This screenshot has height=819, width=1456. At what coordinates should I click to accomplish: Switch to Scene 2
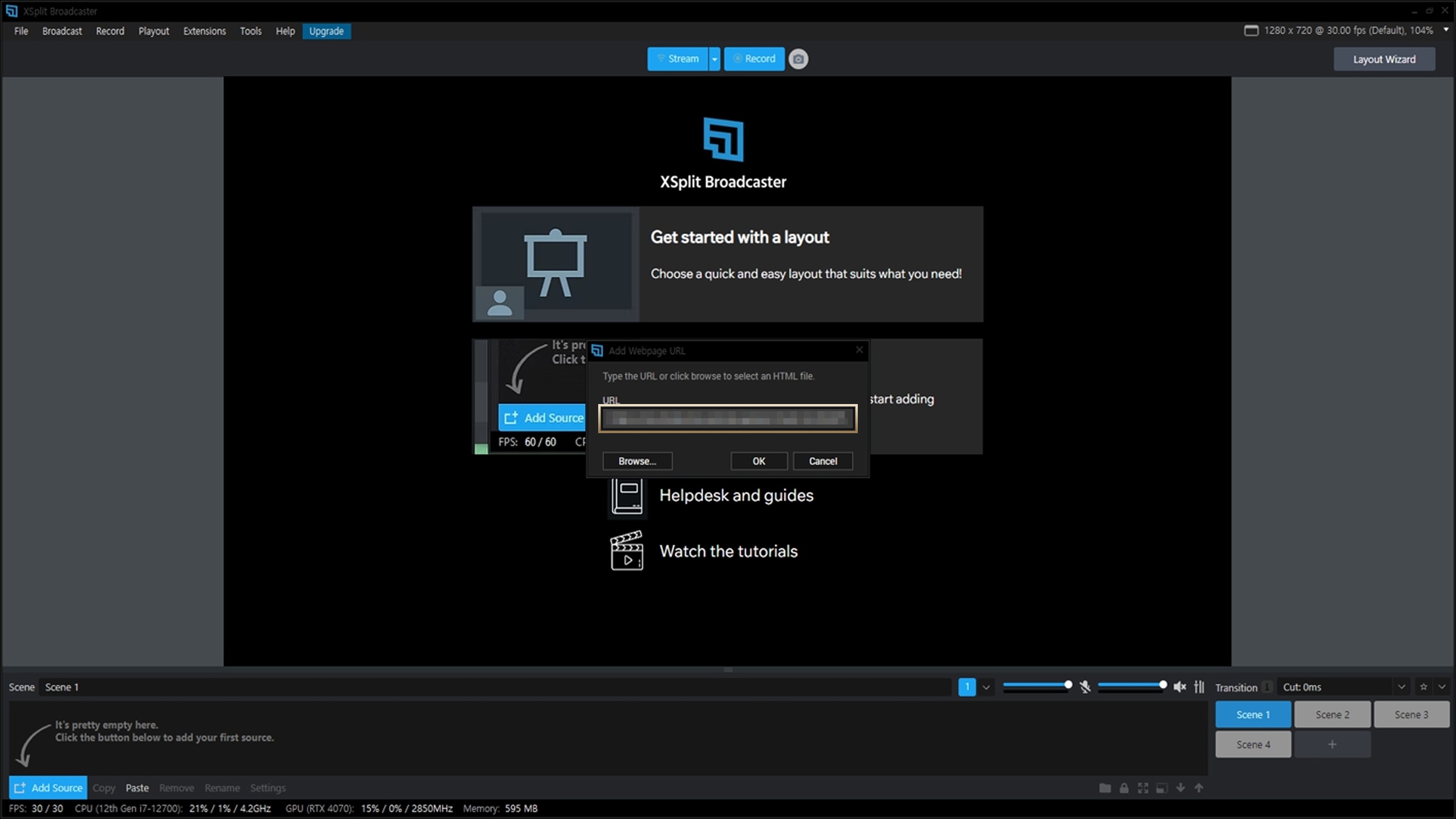click(1332, 715)
